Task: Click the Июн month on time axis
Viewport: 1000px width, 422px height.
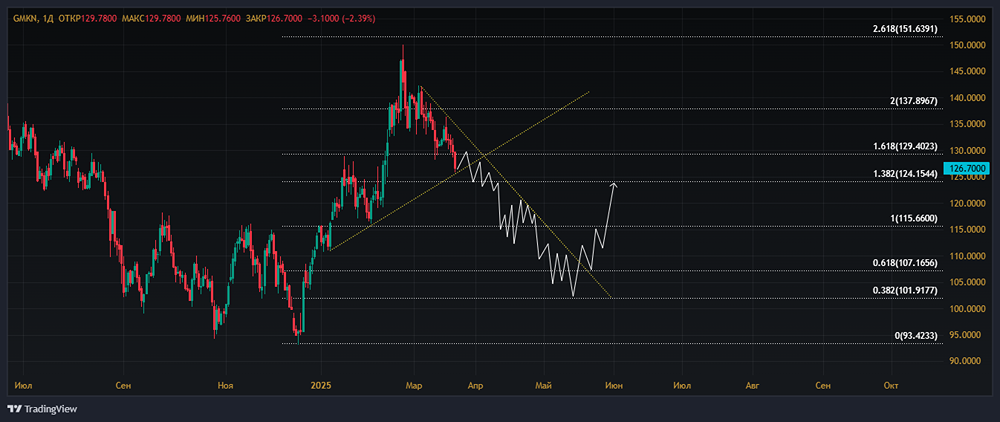Action: (x=614, y=386)
